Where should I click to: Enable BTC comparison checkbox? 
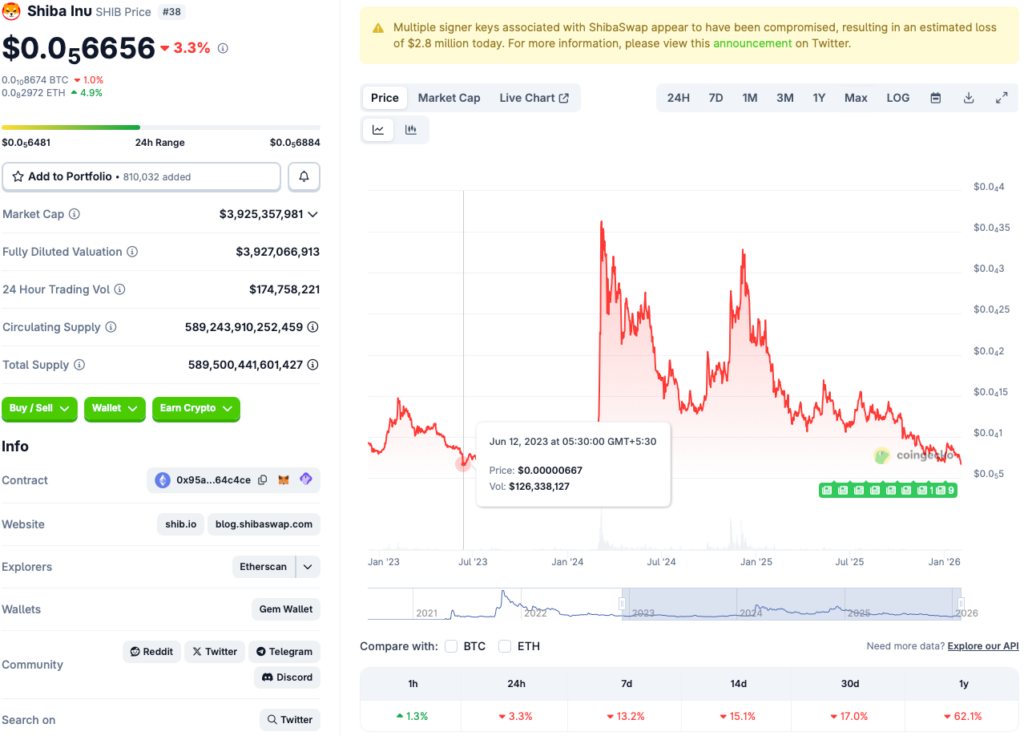pyautogui.click(x=451, y=646)
